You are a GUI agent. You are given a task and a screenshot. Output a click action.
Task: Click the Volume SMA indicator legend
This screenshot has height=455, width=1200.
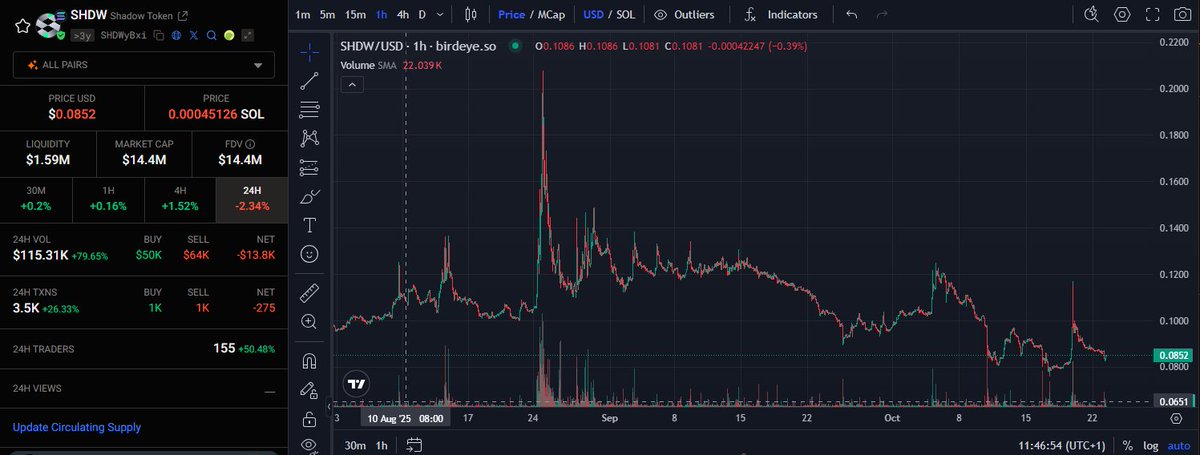click(390, 65)
